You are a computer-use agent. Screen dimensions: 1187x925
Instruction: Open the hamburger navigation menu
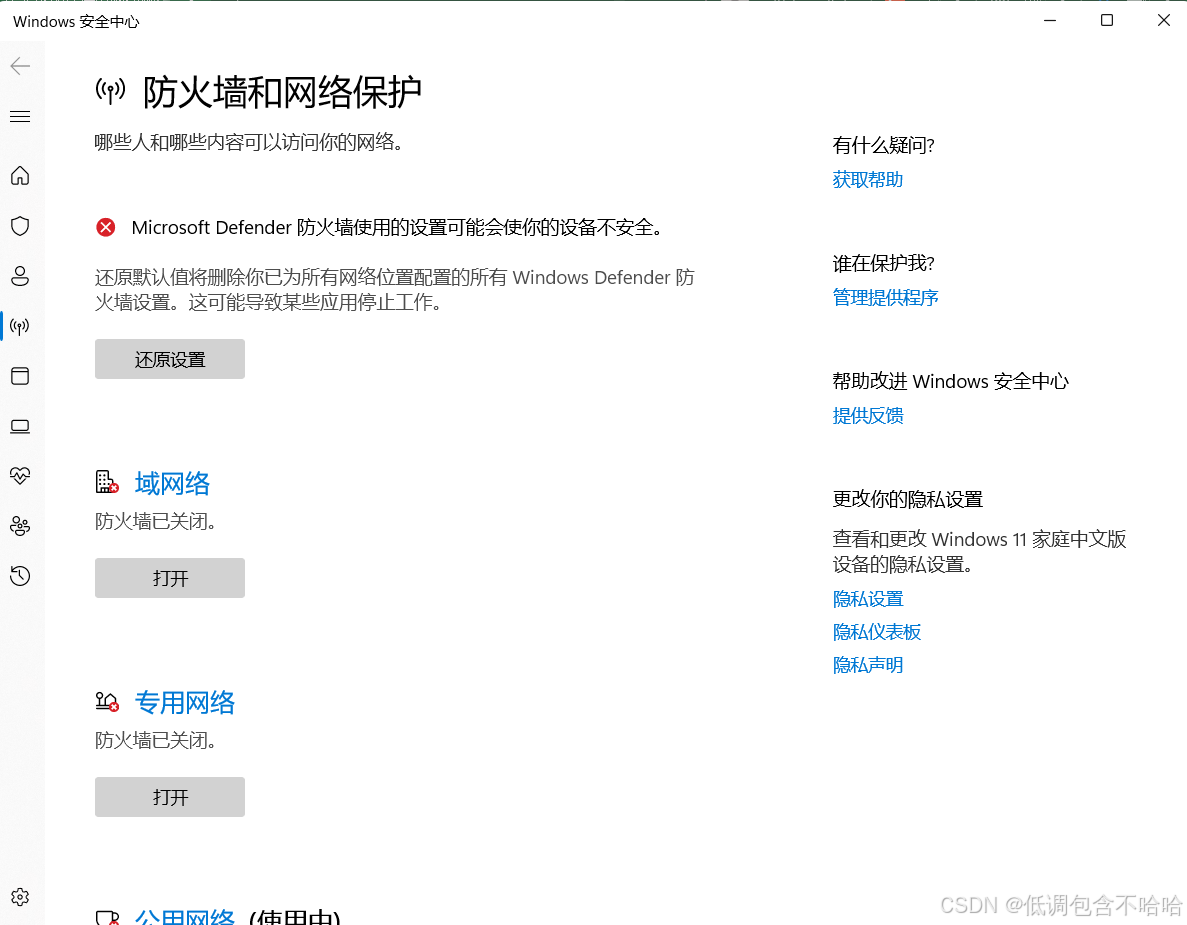[x=20, y=117]
